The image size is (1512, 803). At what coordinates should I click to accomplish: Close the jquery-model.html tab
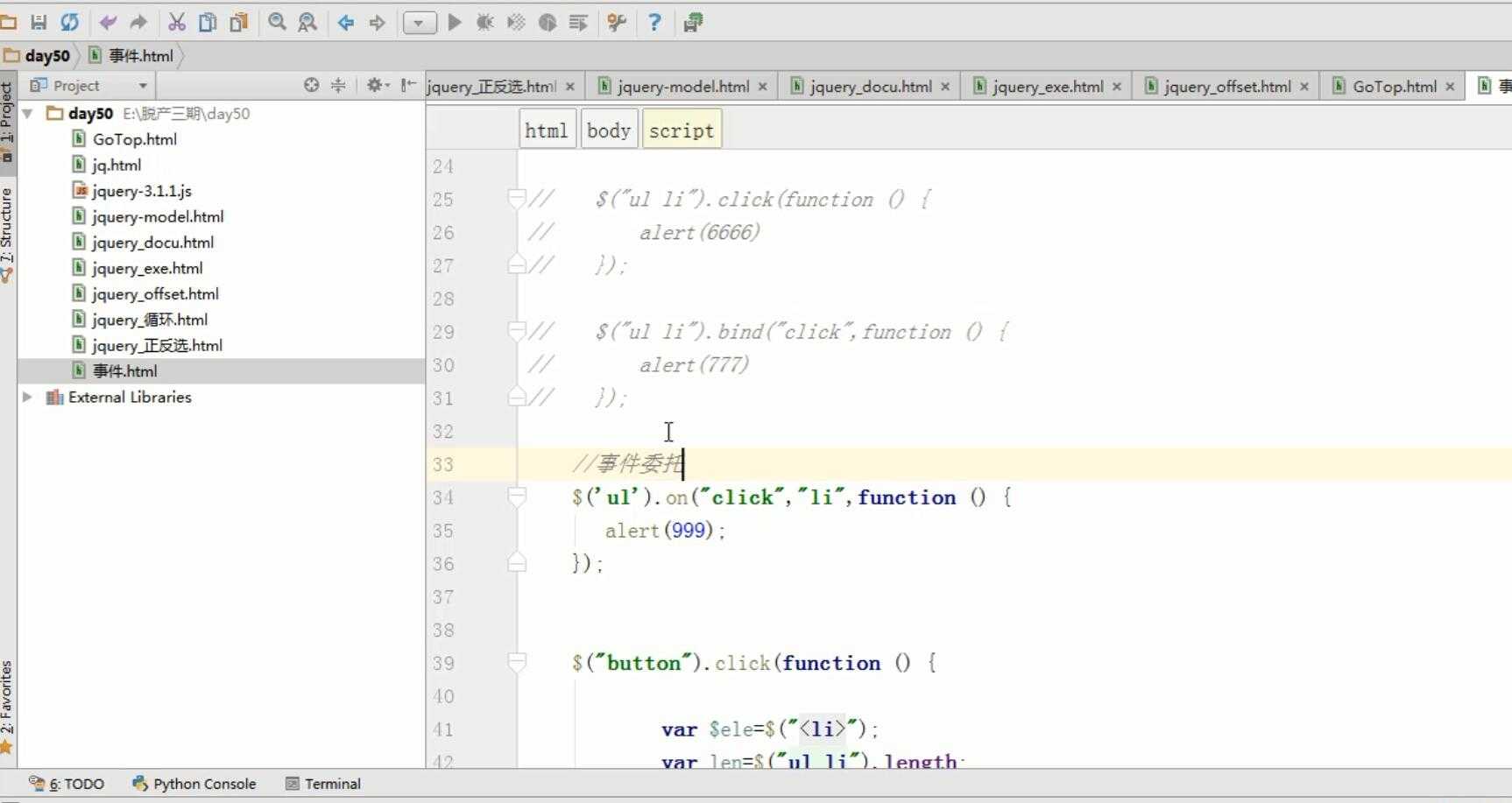(x=763, y=87)
